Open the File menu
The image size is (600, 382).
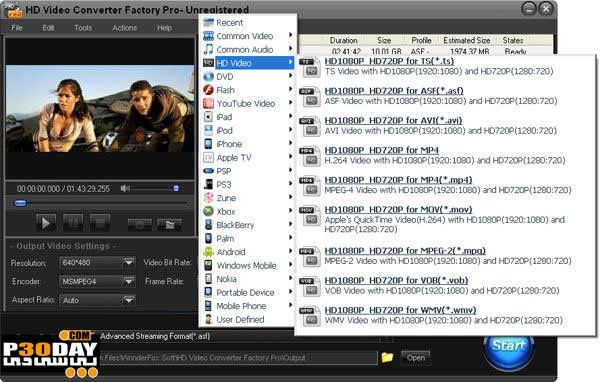tap(17, 28)
